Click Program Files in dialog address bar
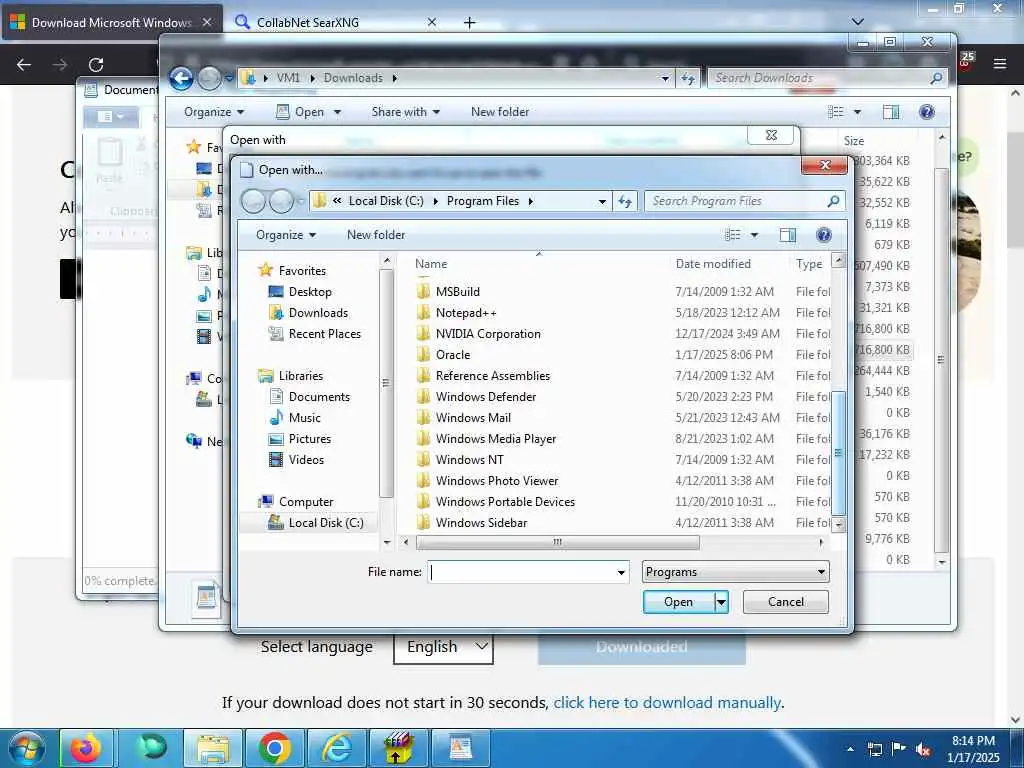Screen dimensions: 1024x768 coord(483,201)
